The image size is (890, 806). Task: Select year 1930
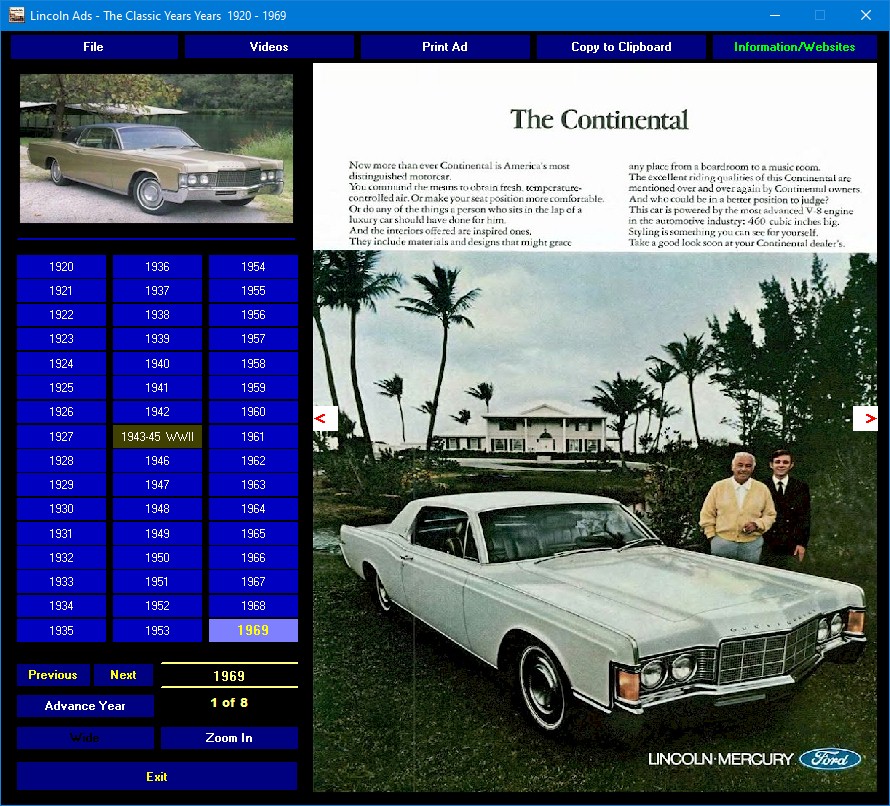[61, 509]
